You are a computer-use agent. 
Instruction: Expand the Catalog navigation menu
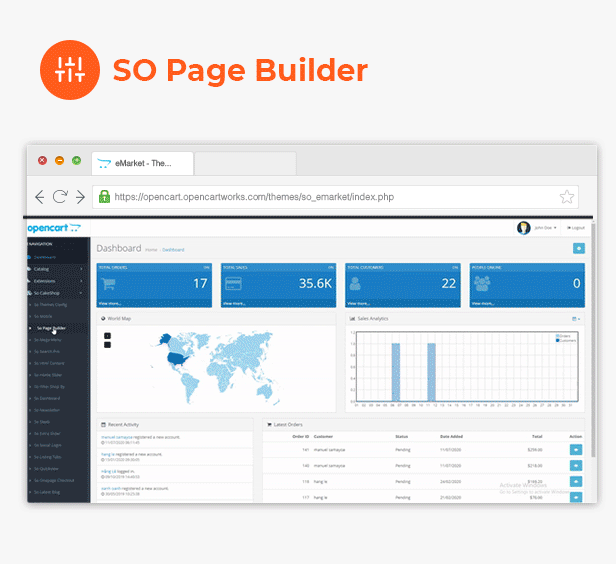55,269
